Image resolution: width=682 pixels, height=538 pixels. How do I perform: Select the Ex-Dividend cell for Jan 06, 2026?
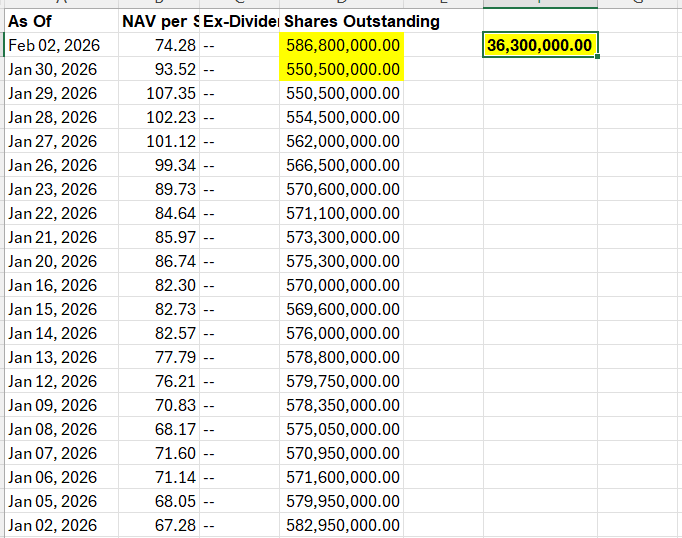240,477
